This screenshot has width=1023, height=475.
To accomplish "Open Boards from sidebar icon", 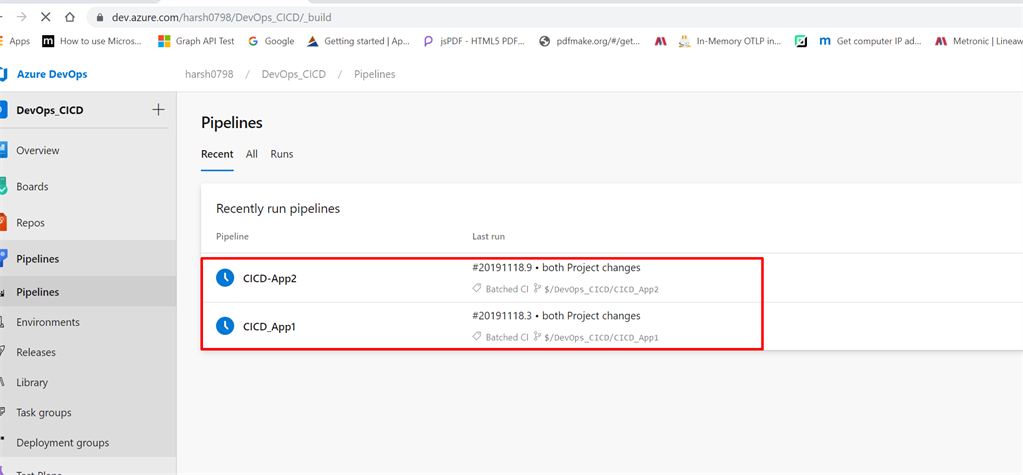I will 4,187.
